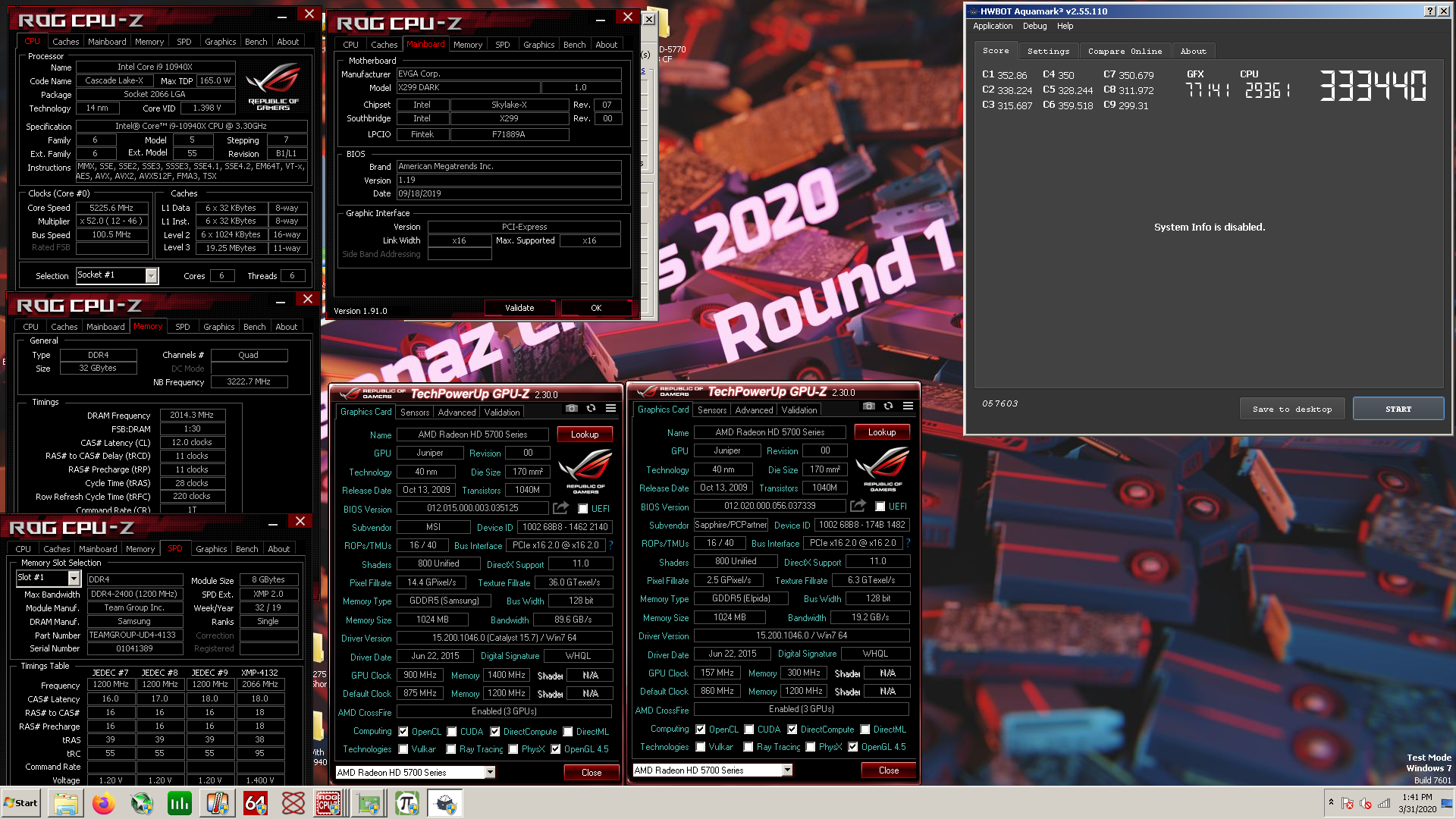Open GPU selector dropdown in right GPU-Z

coord(787,770)
